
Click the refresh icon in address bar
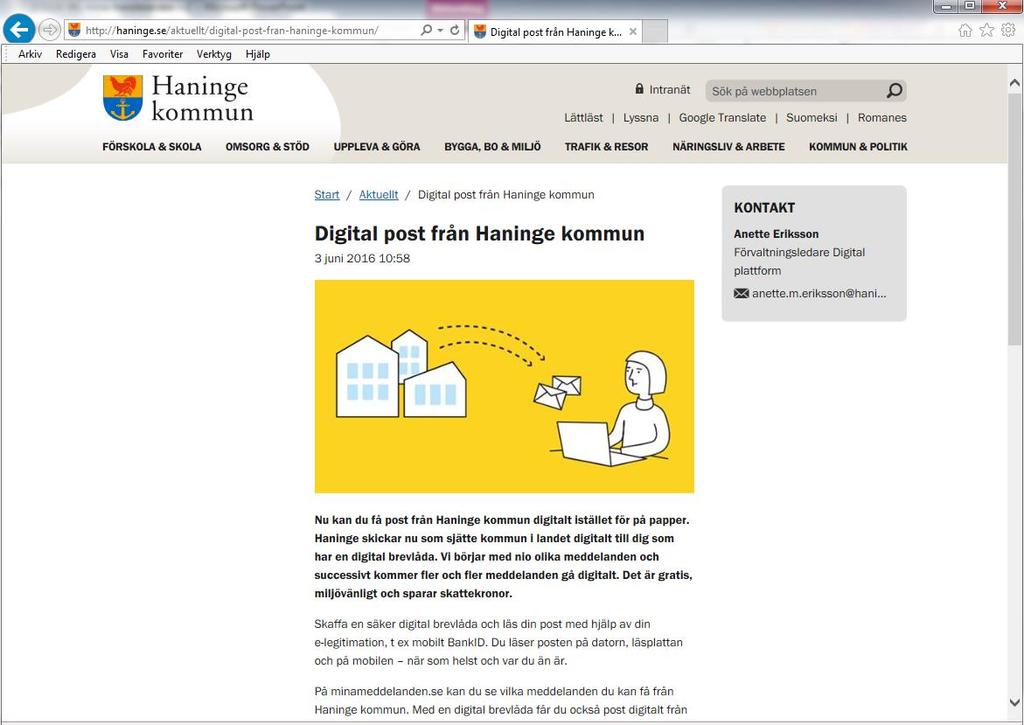[x=455, y=30]
